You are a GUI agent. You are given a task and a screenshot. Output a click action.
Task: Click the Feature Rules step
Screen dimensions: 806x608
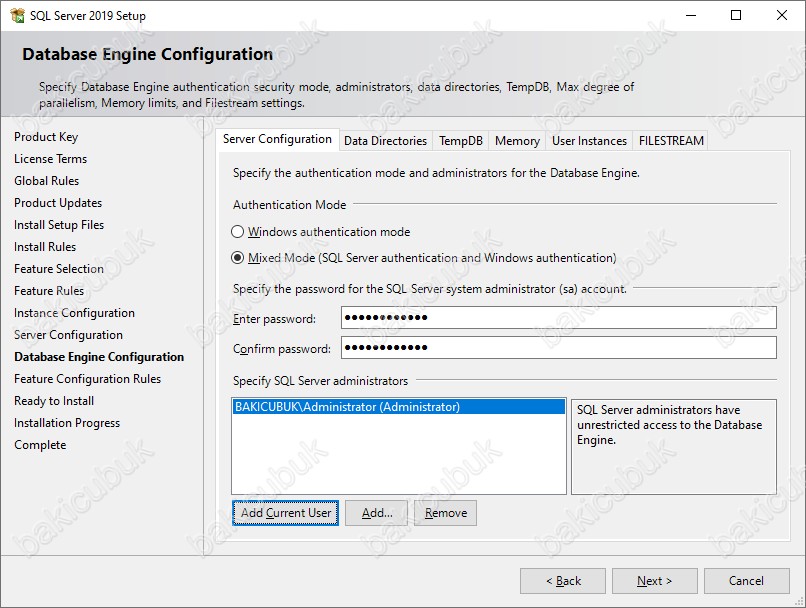pos(49,291)
